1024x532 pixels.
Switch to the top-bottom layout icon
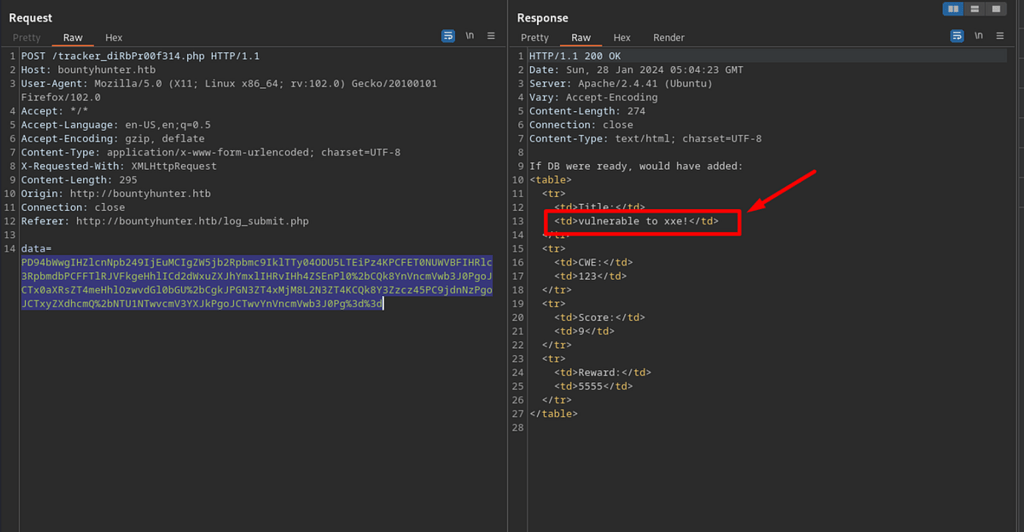pyautogui.click(x=975, y=9)
